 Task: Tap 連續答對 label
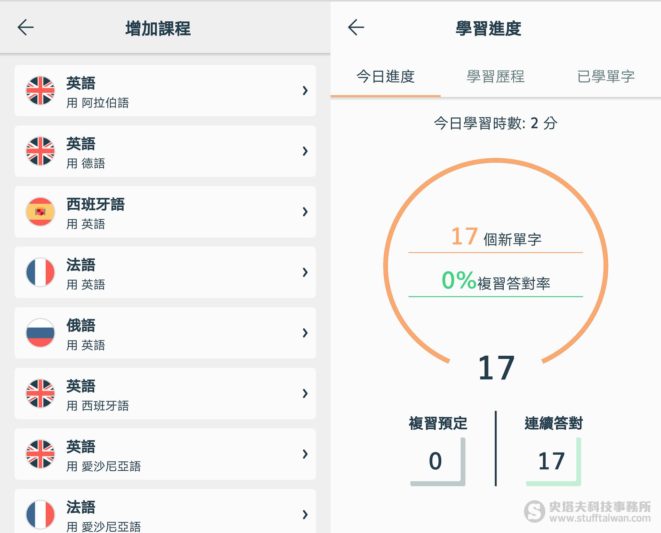point(554,423)
